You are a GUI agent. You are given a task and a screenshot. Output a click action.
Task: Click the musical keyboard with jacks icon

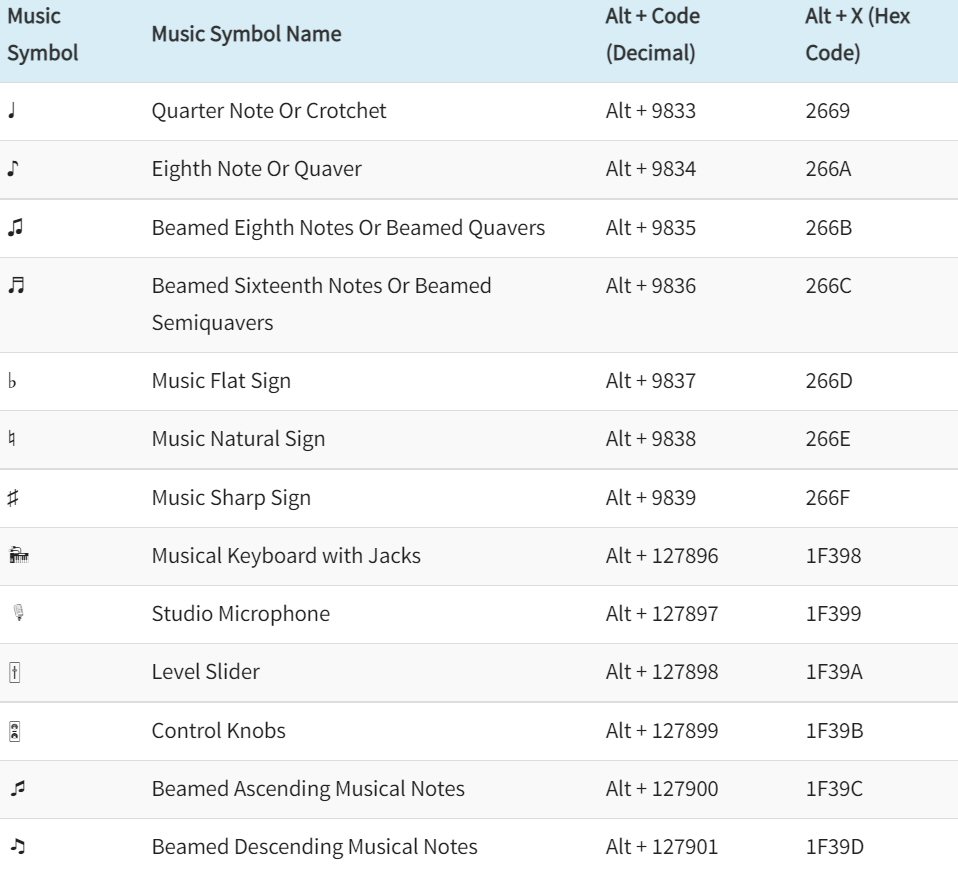click(17, 556)
